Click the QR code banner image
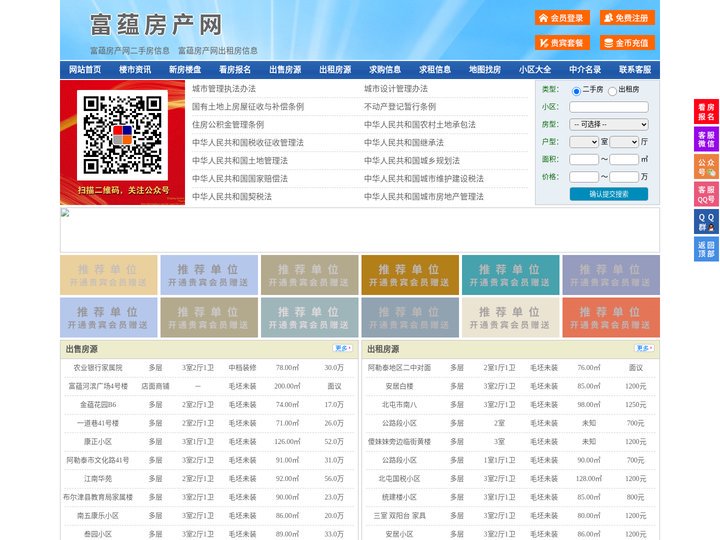Viewport: 720px width, 540px height. click(123, 142)
